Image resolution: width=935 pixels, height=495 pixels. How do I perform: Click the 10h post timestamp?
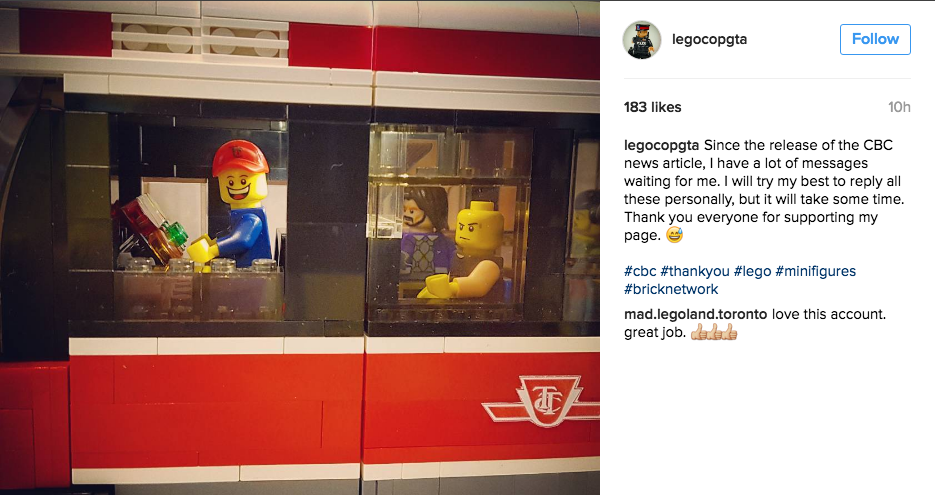899,107
